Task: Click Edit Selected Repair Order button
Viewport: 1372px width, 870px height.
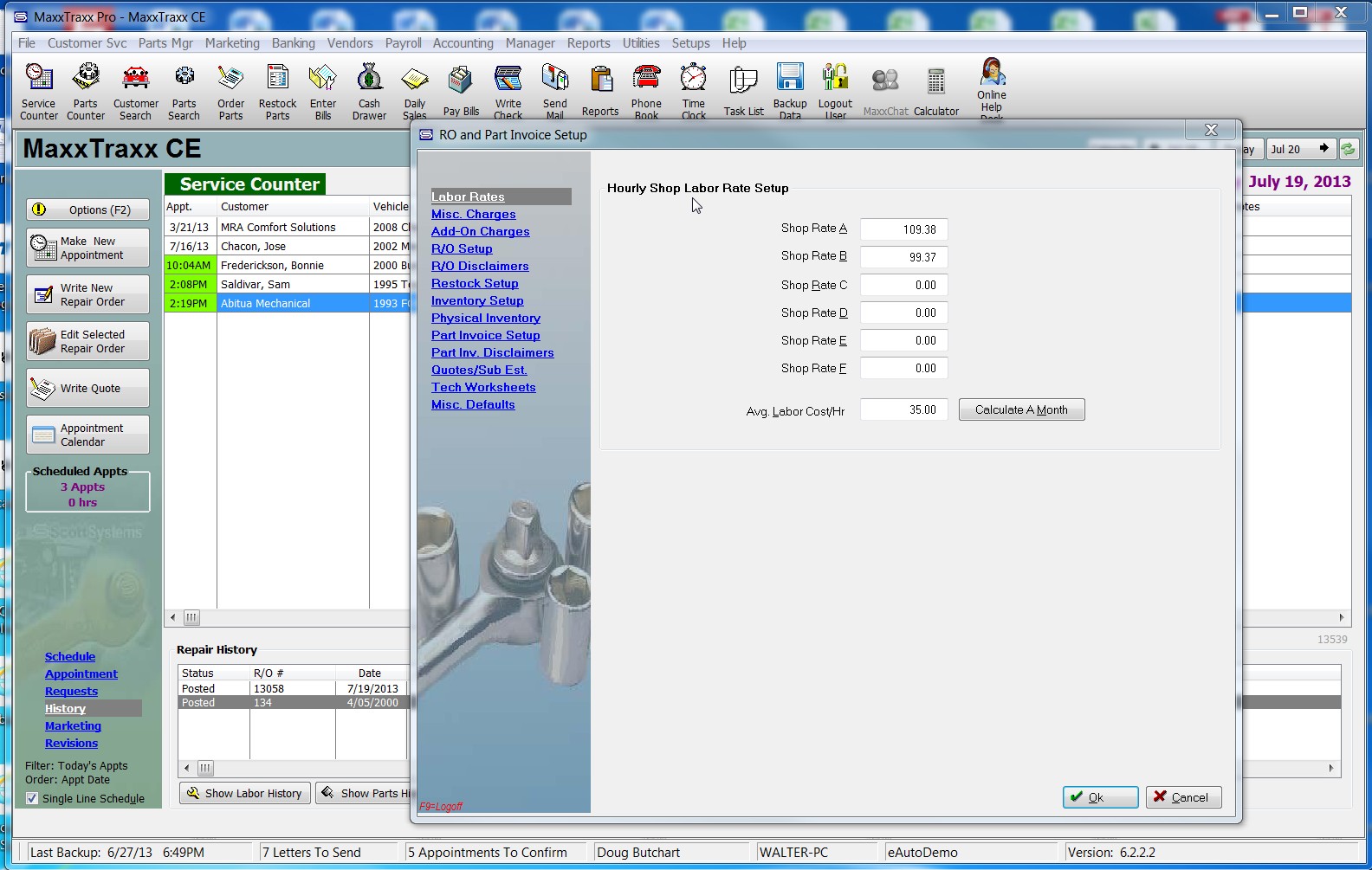Action: pos(87,341)
